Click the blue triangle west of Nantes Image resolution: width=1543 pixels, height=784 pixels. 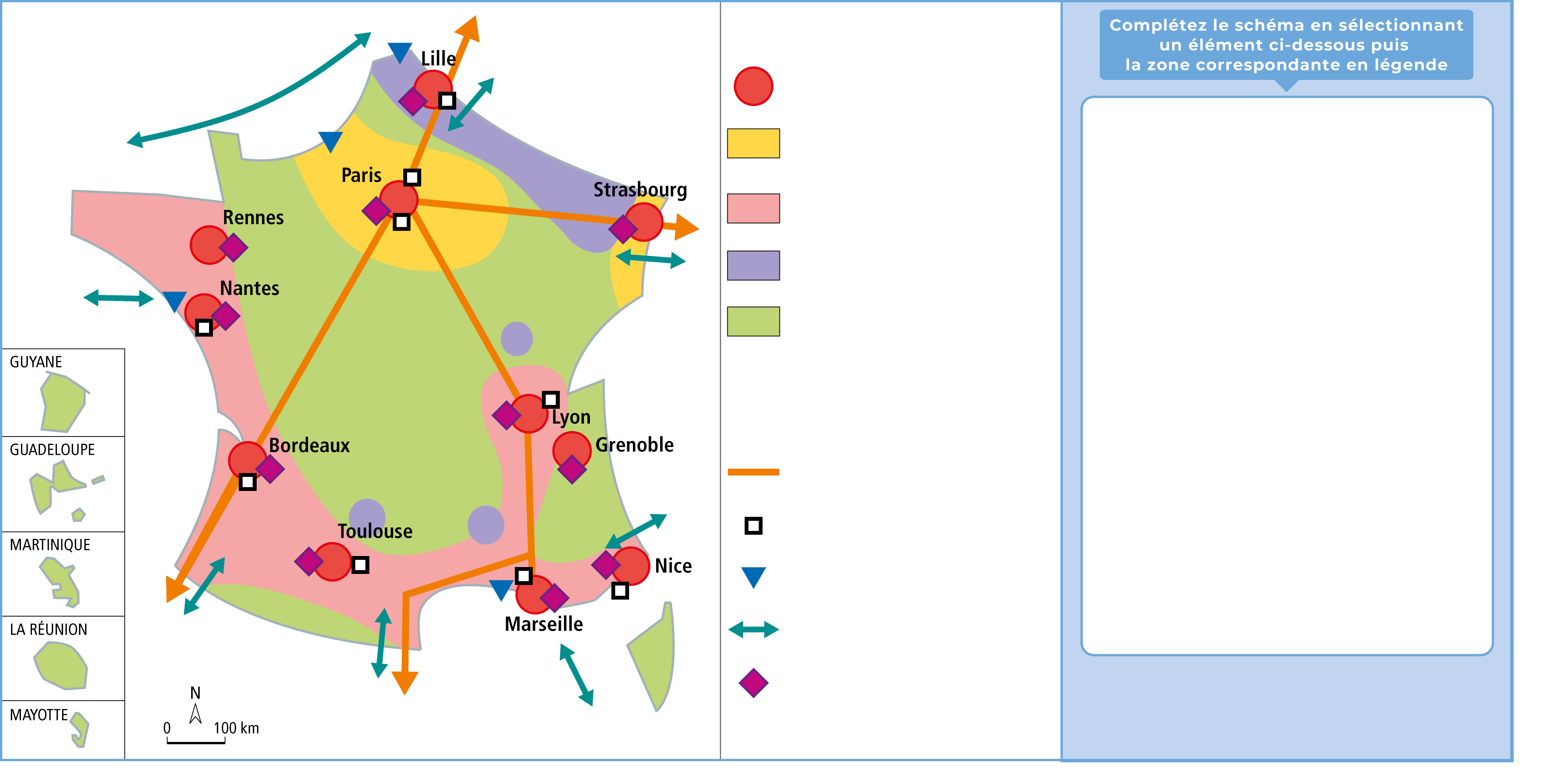tap(174, 302)
